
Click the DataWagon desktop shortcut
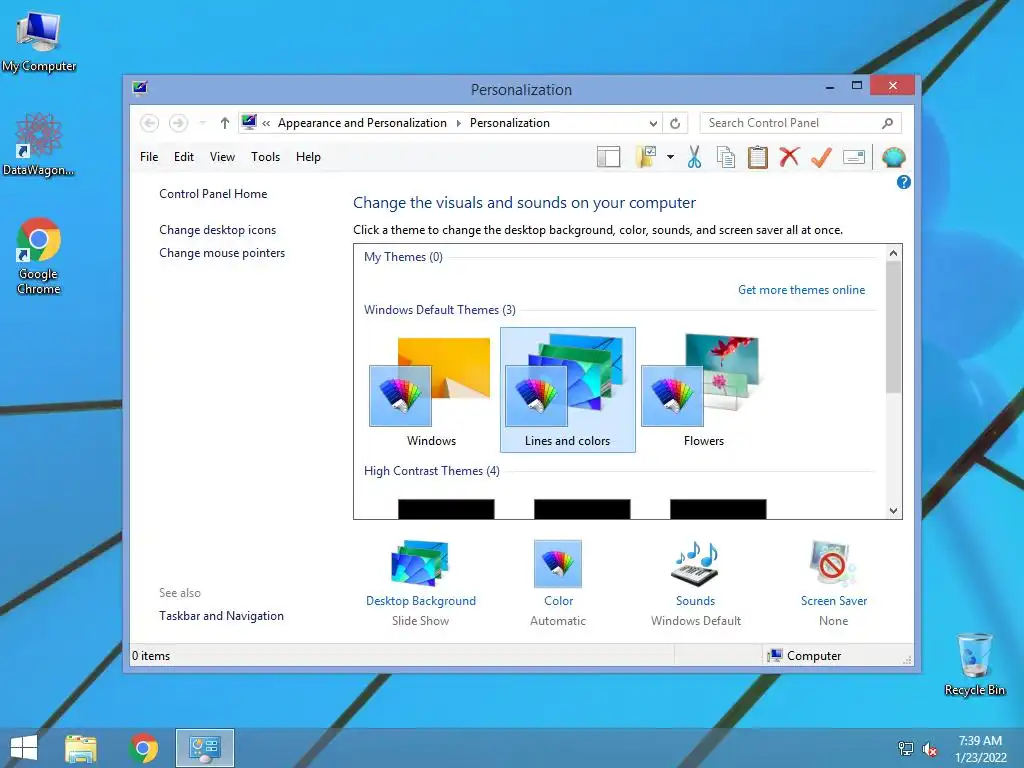[x=39, y=145]
